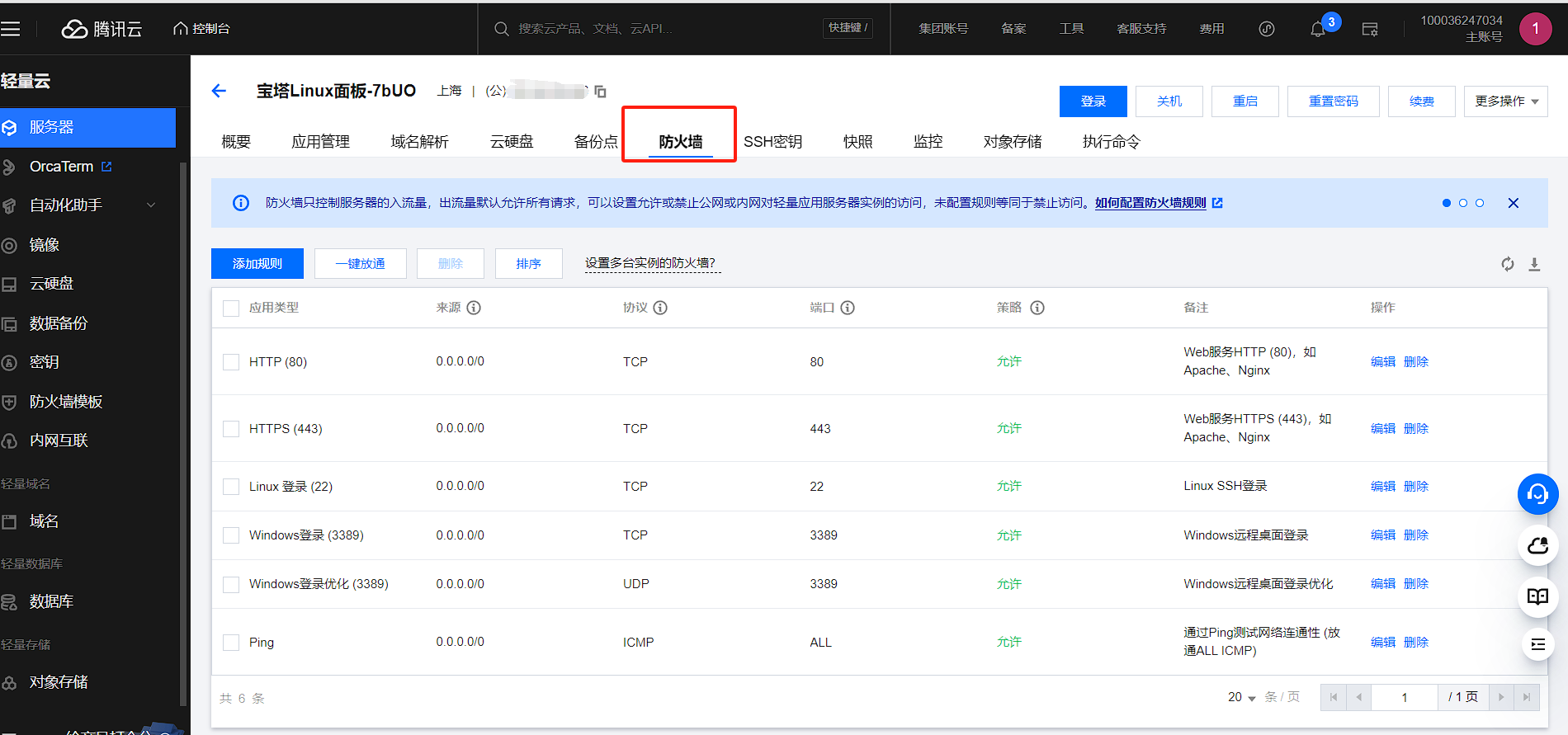Viewport: 1568px width, 735px height.
Task: Click the port column info icon
Action: click(848, 308)
